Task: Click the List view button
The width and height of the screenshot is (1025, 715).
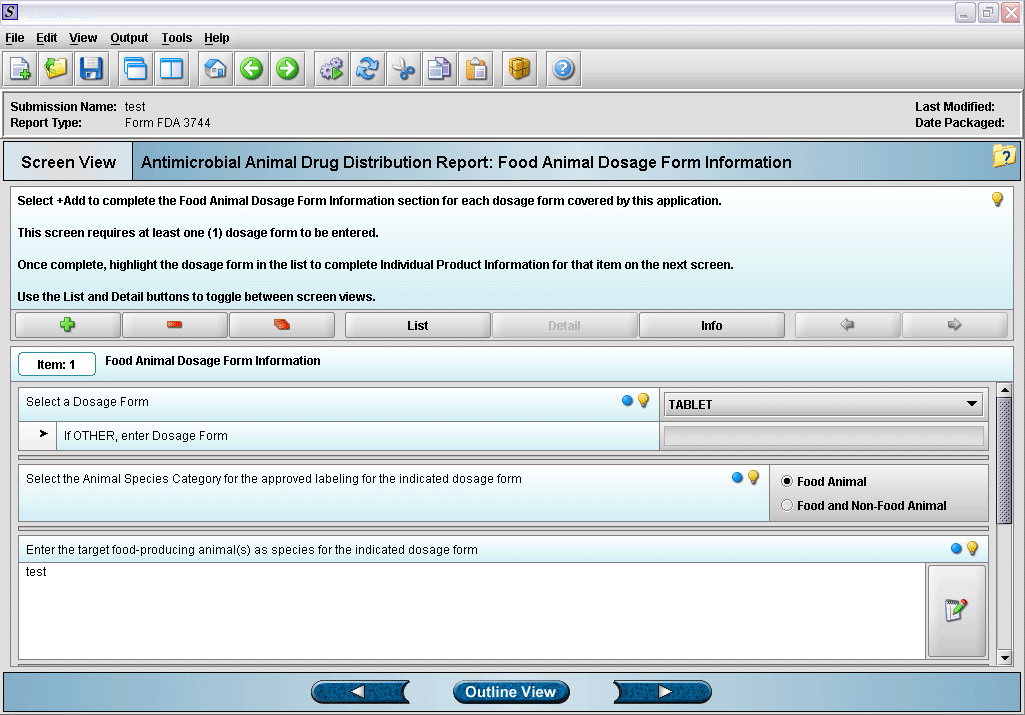Action: coord(418,325)
